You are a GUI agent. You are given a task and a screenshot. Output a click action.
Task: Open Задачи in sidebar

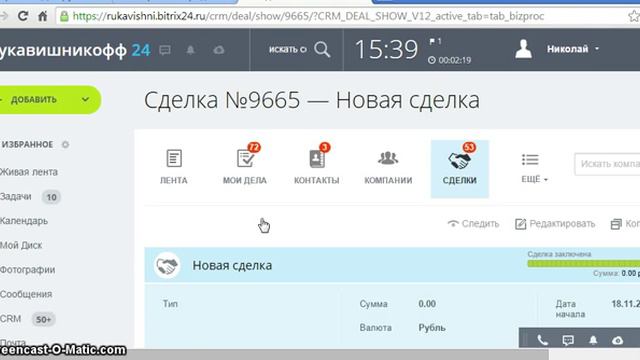click(x=16, y=196)
